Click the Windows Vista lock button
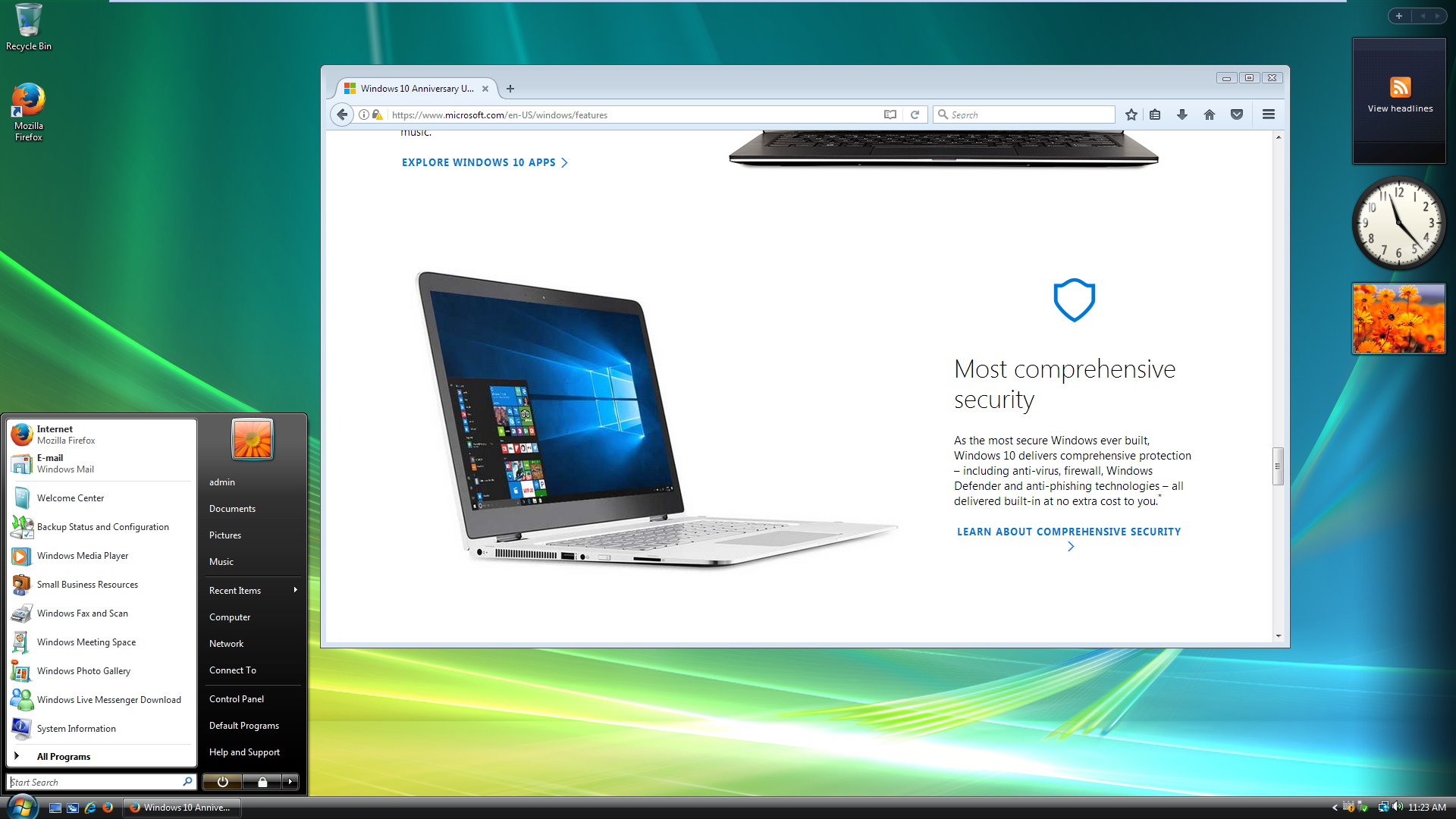The width and height of the screenshot is (1456, 819). click(x=262, y=781)
